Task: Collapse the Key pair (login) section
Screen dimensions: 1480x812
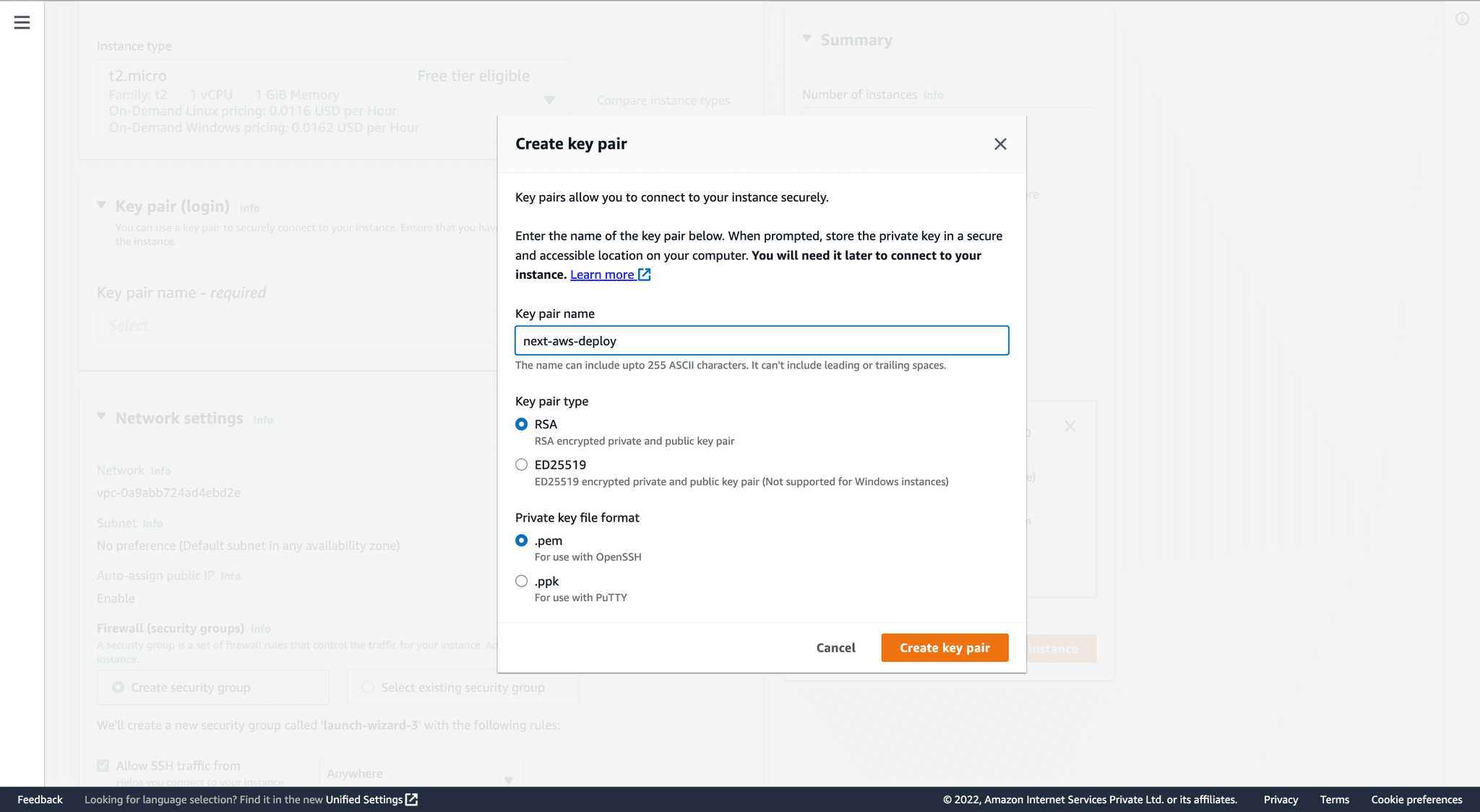Action: point(101,204)
